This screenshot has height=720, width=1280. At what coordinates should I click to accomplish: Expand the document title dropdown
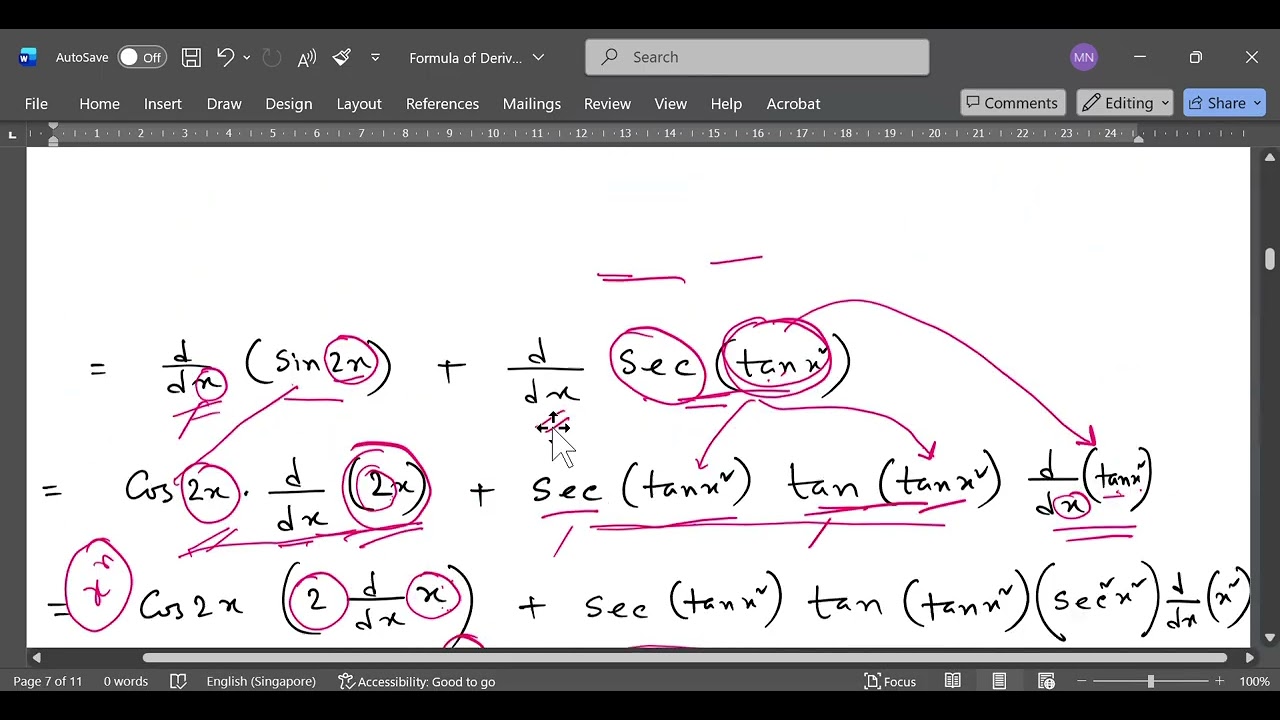click(538, 57)
